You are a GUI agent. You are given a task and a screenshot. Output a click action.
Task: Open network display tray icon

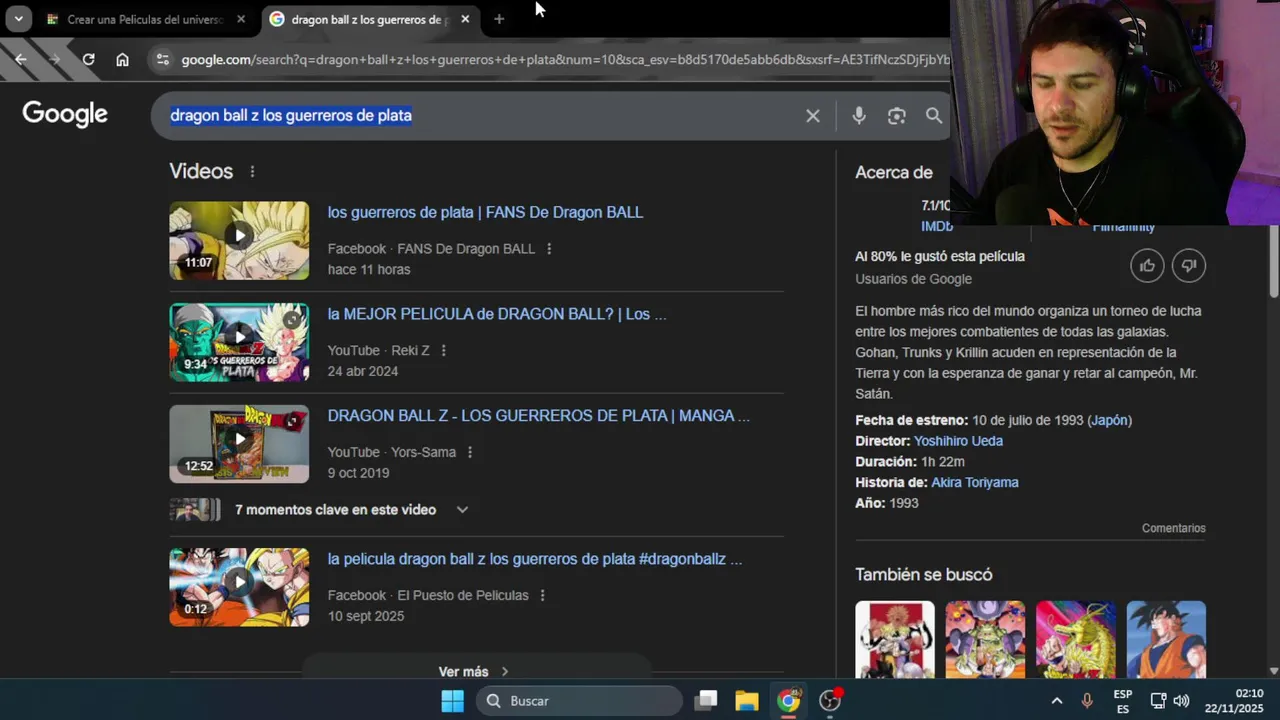tap(1158, 701)
